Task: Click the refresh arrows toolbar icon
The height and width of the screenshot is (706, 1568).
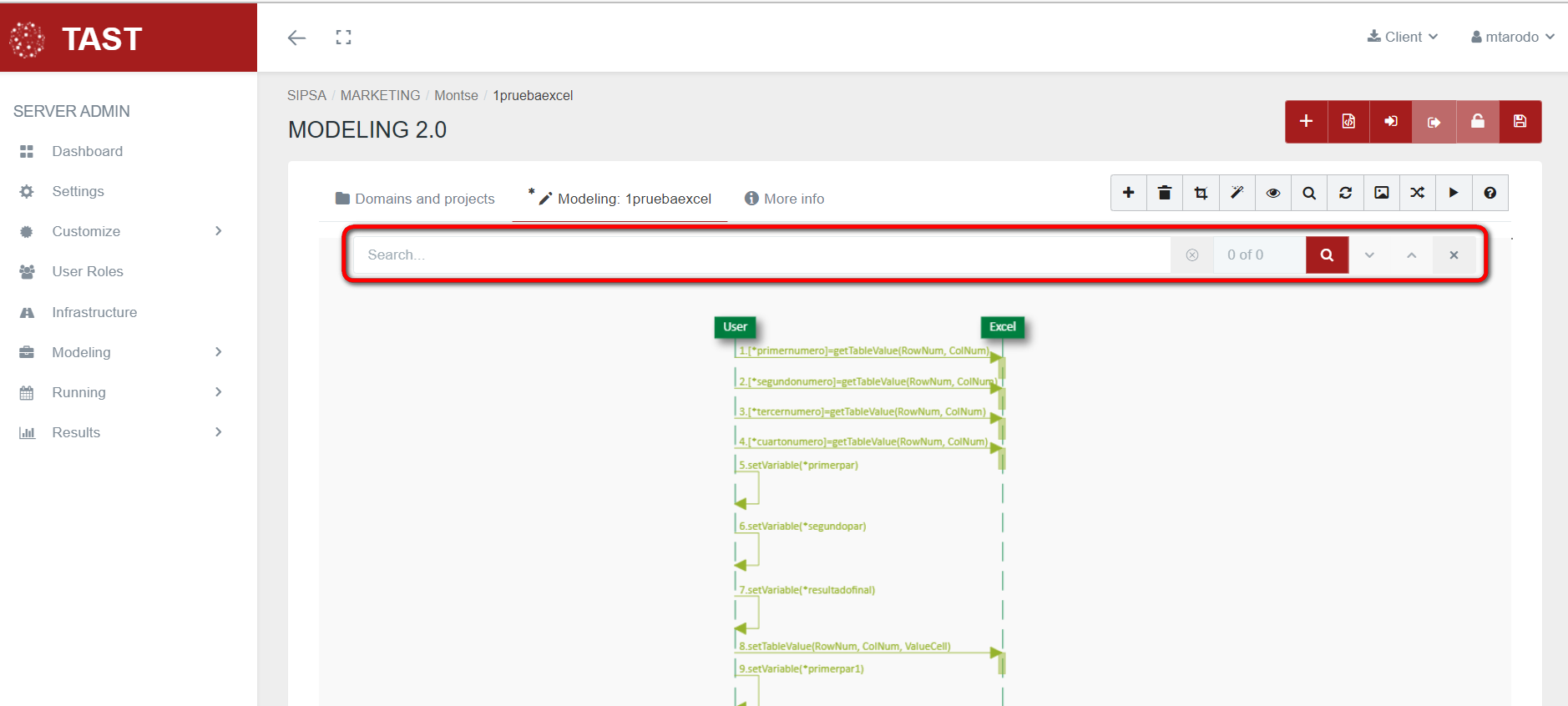Action: tap(1345, 193)
